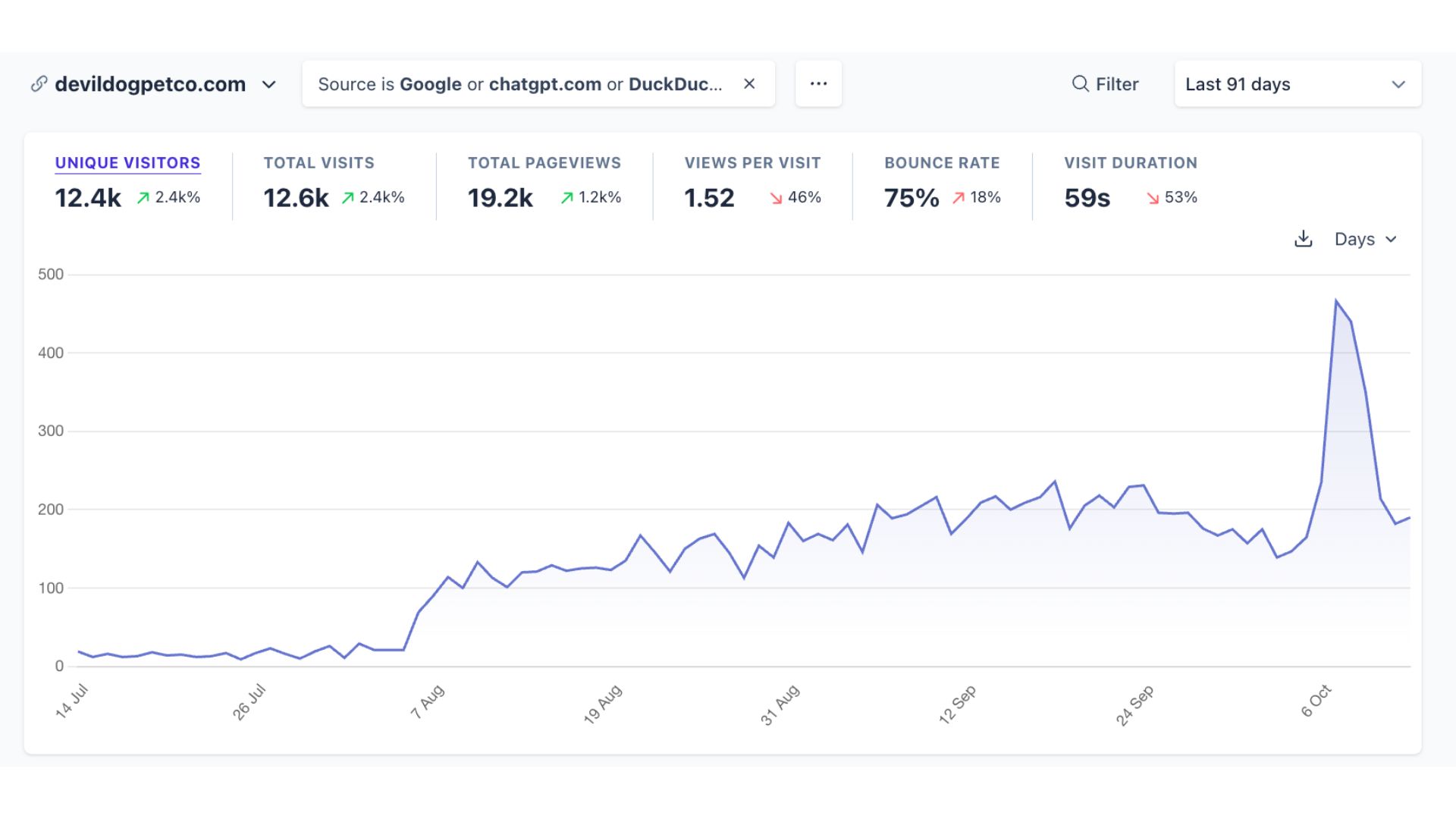Click the red arrow next to 53%

pos(1151,199)
